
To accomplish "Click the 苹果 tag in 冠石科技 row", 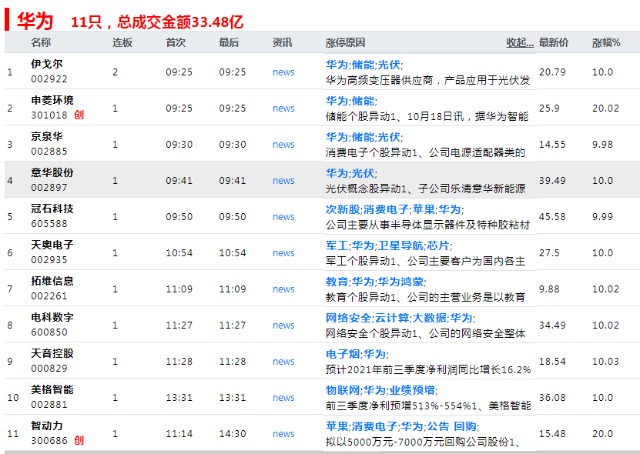I will point(424,209).
